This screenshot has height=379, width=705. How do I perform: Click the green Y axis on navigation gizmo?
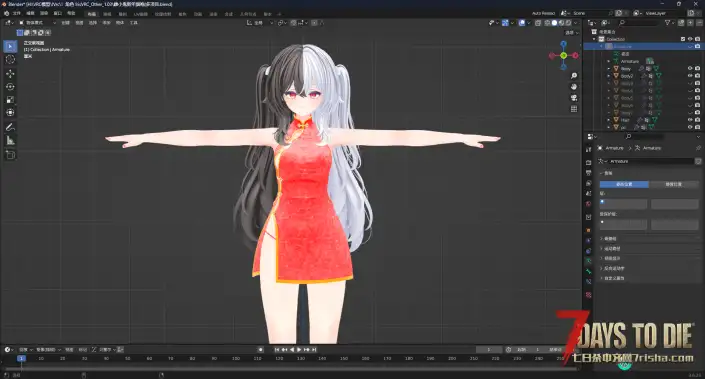click(563, 55)
